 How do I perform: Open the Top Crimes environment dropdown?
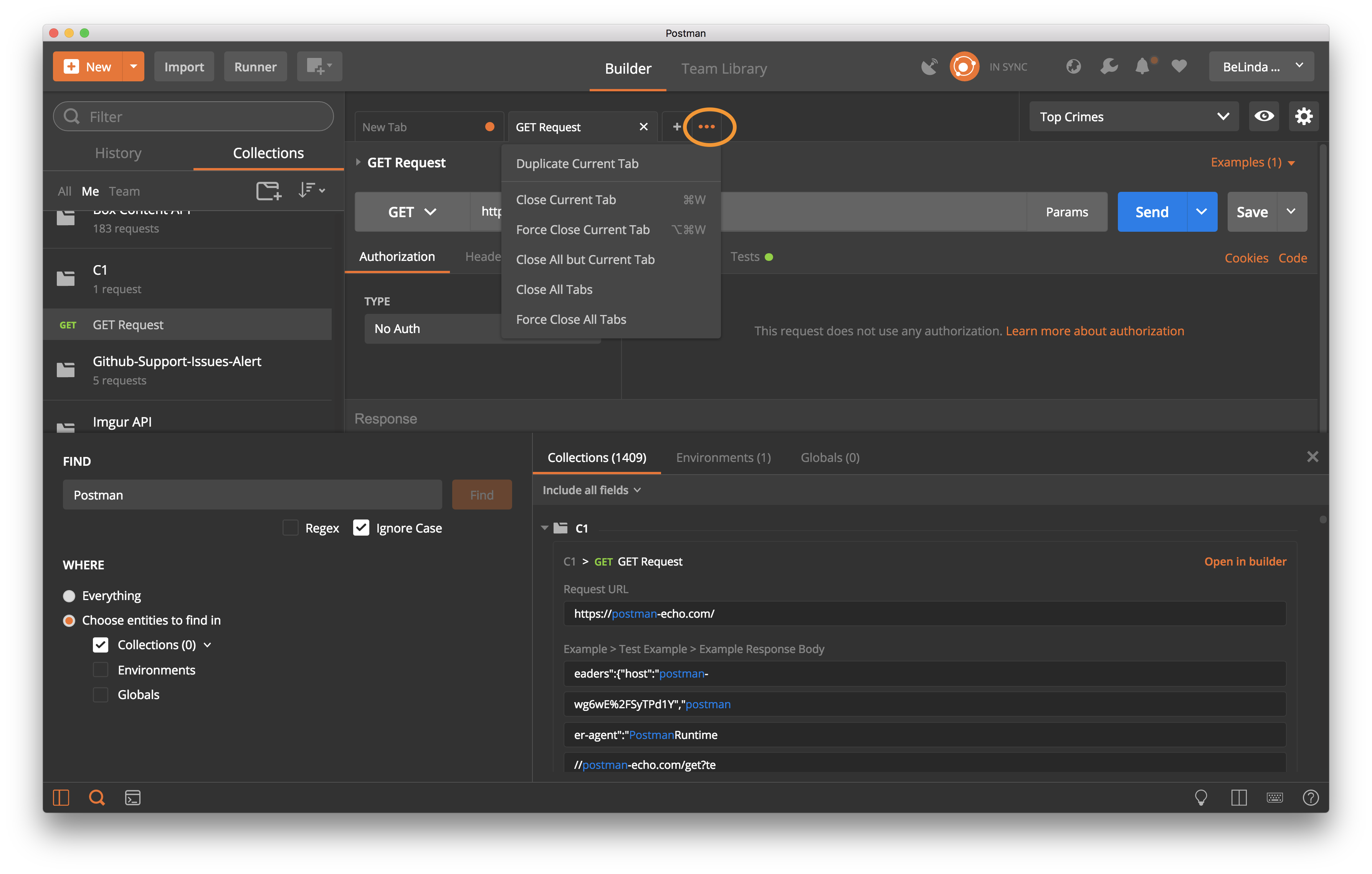(x=1133, y=117)
